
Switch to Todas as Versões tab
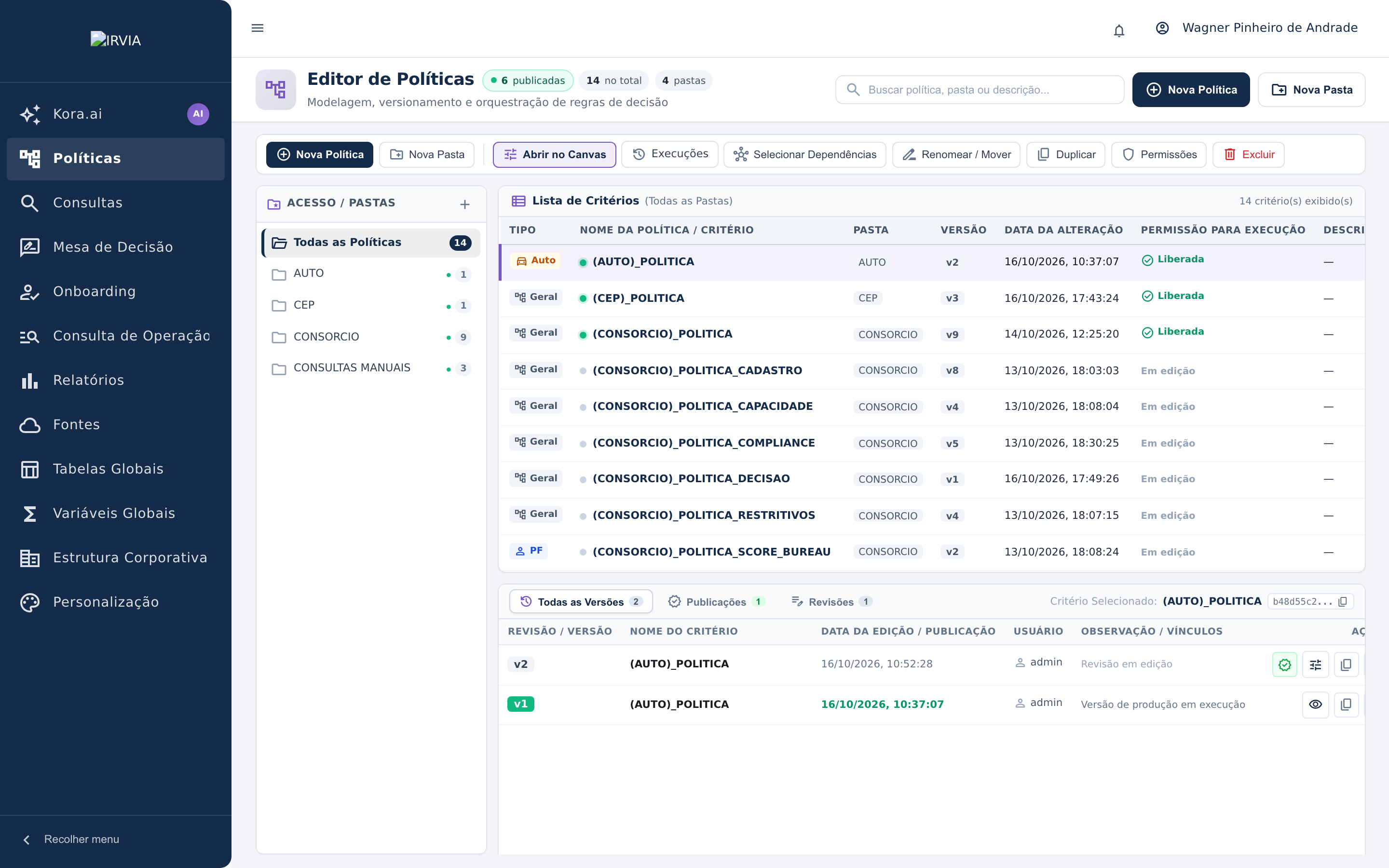click(x=581, y=602)
